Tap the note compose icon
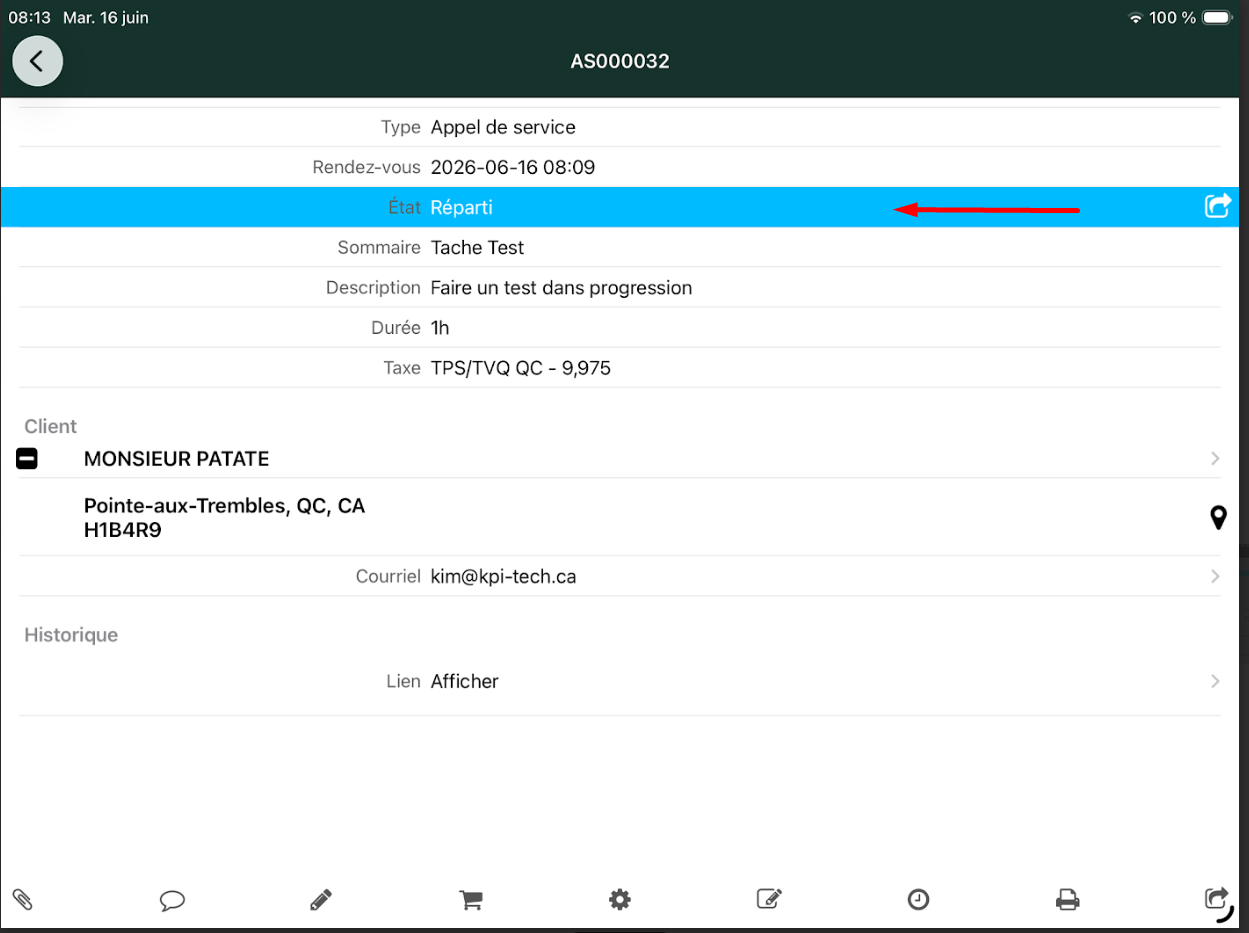The image size is (1249, 933). pyautogui.click(x=769, y=899)
